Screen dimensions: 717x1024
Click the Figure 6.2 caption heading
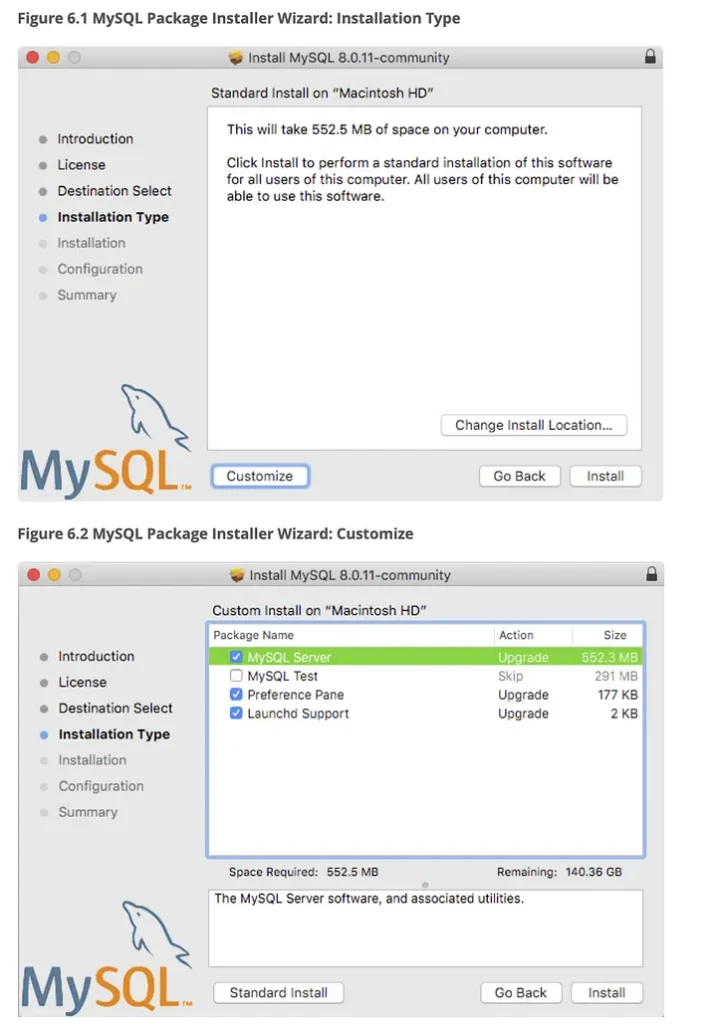click(x=215, y=534)
